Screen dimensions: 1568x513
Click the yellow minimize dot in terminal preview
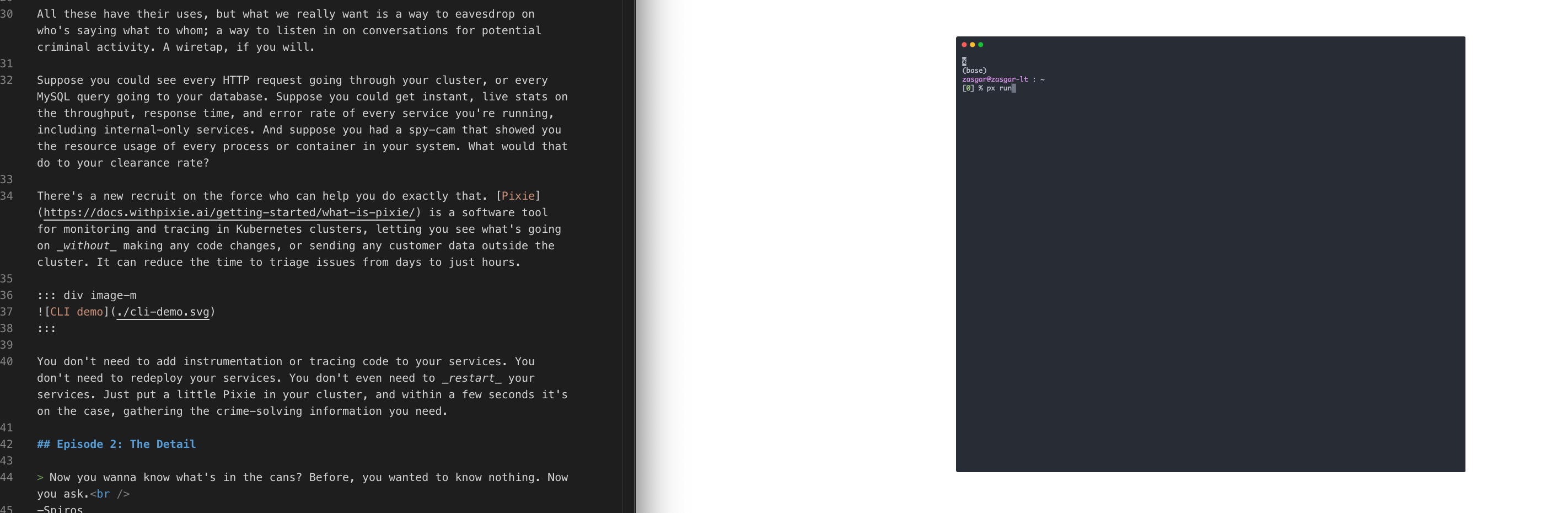(x=972, y=45)
